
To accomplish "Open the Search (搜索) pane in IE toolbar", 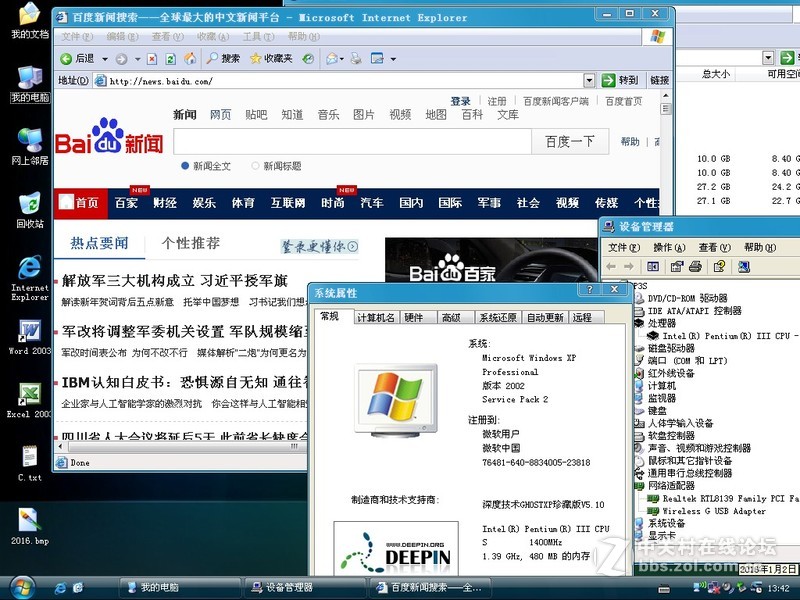I will click(223, 59).
